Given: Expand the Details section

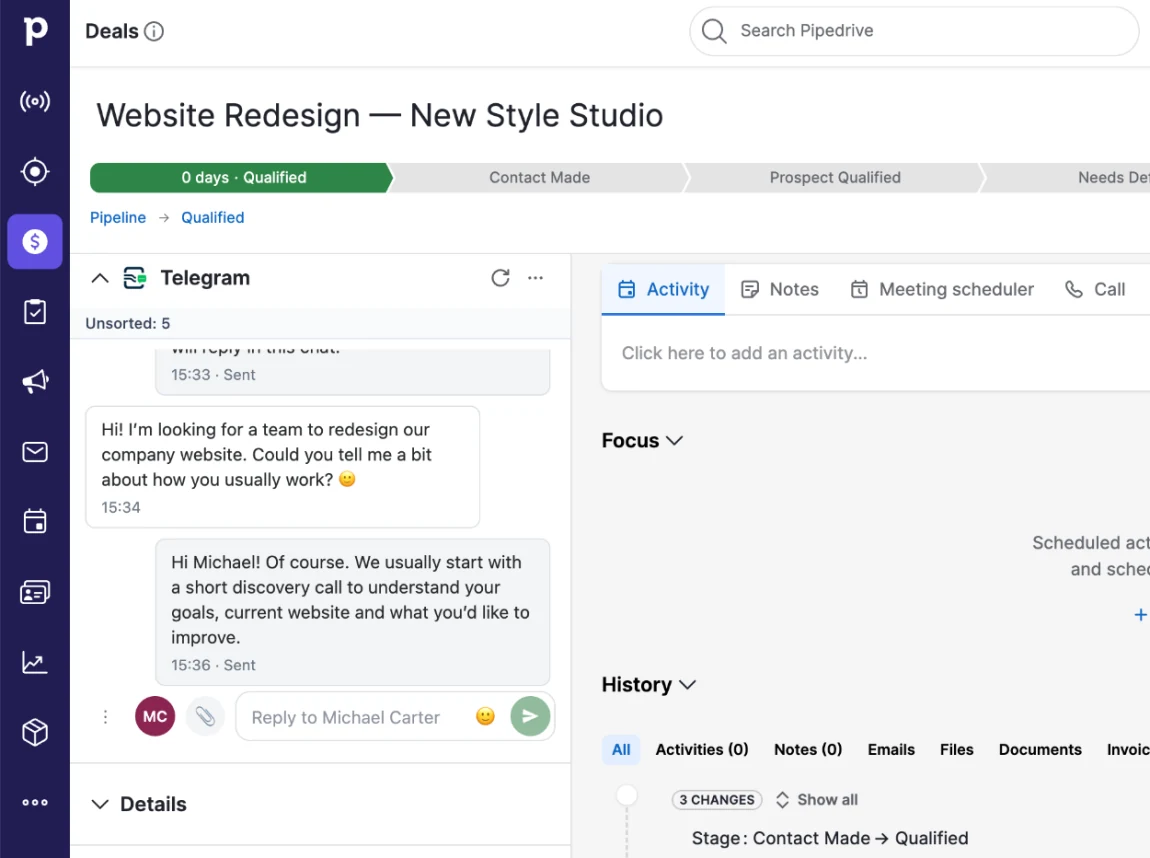Looking at the screenshot, I should (x=100, y=804).
